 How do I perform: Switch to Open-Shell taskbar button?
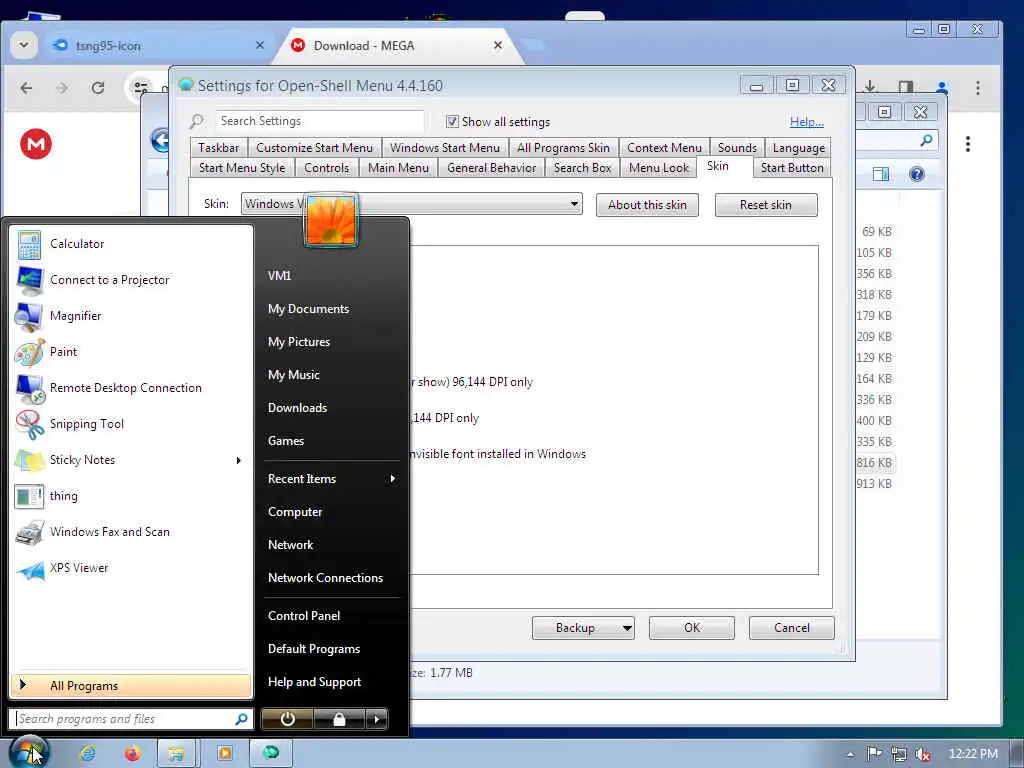pyautogui.click(x=271, y=754)
